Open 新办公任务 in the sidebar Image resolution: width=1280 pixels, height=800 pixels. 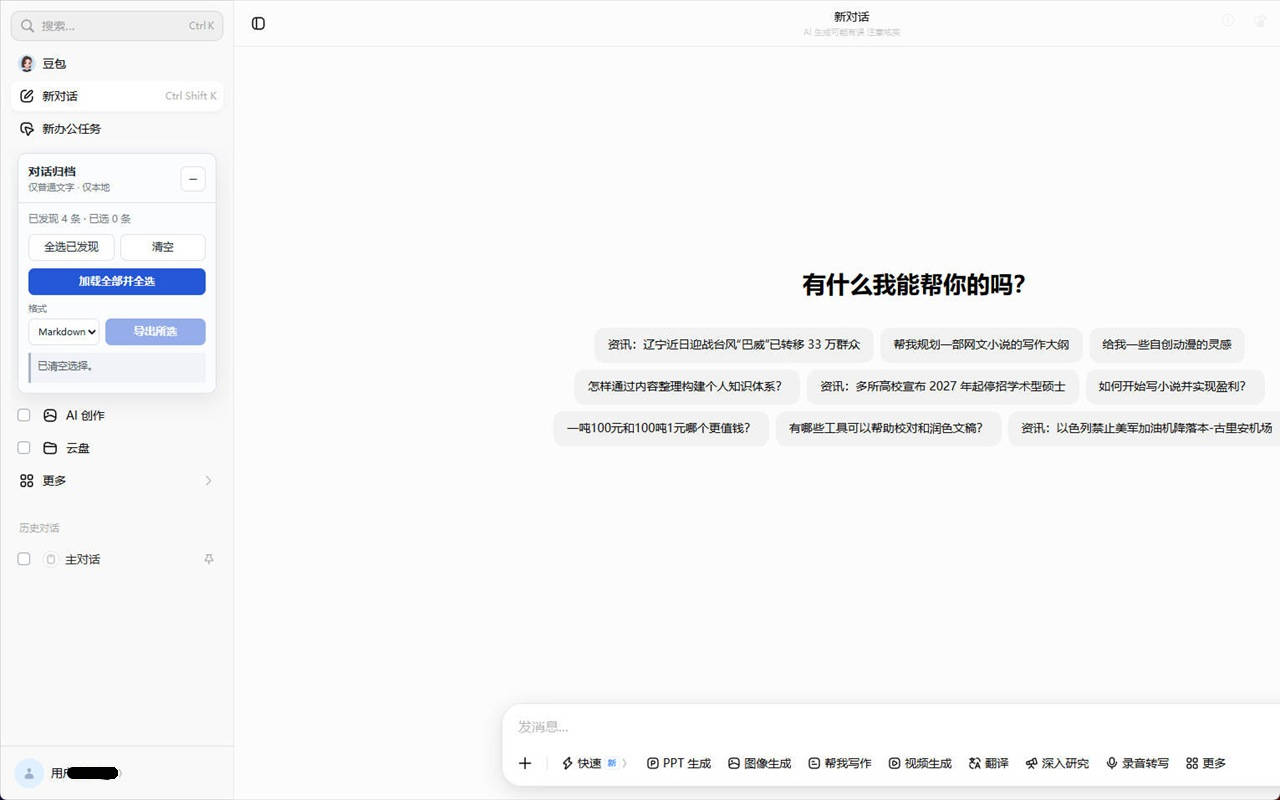pyautogui.click(x=117, y=129)
